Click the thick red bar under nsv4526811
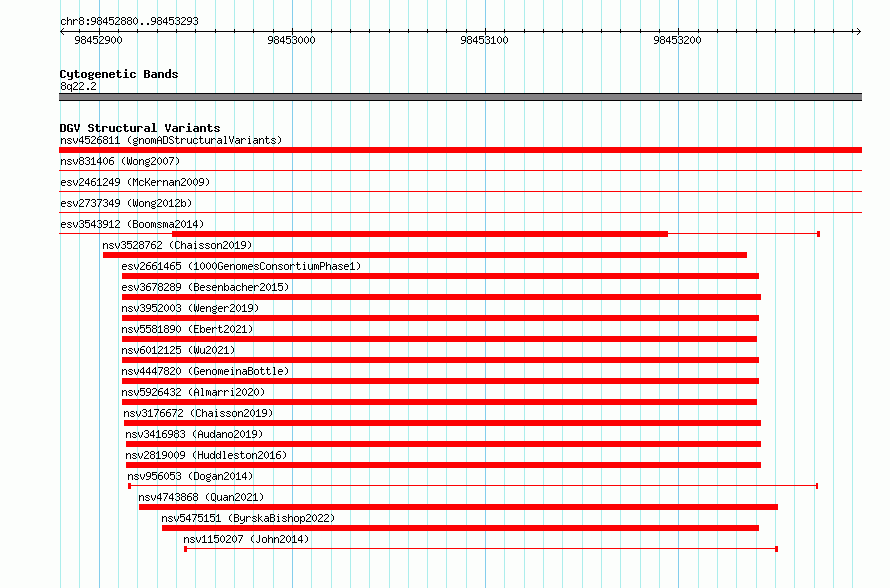890x588 pixels. pyautogui.click(x=460, y=150)
